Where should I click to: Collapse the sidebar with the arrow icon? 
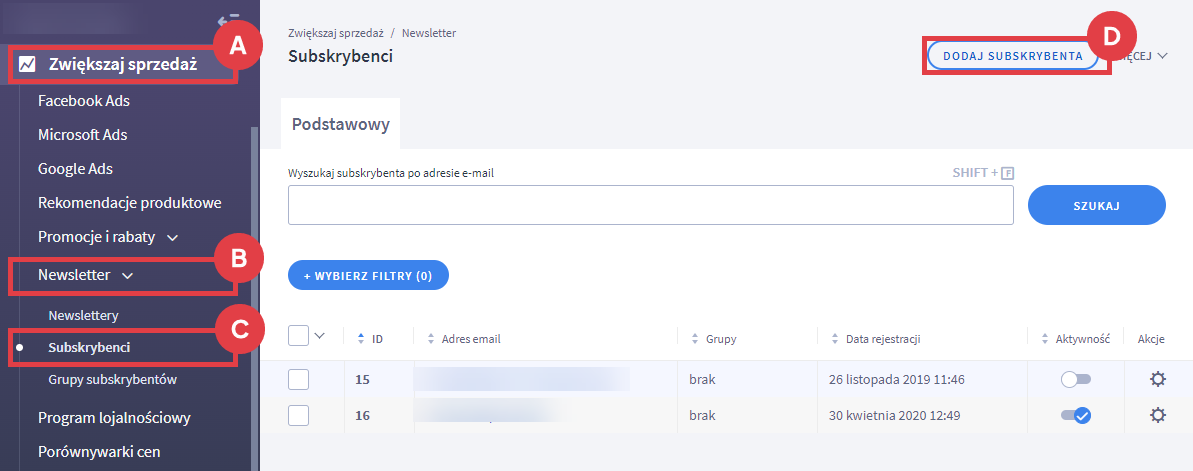(x=228, y=19)
